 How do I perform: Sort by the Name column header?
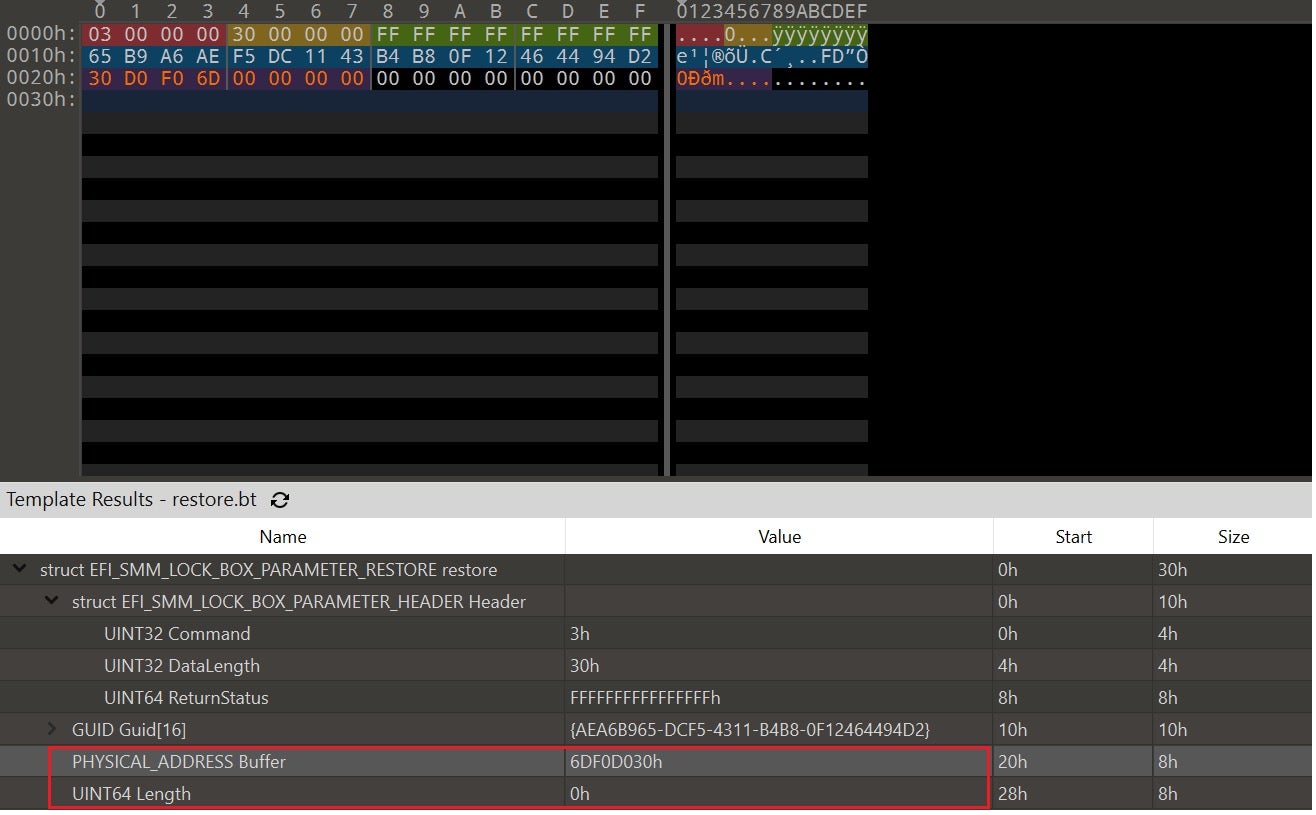click(x=282, y=537)
